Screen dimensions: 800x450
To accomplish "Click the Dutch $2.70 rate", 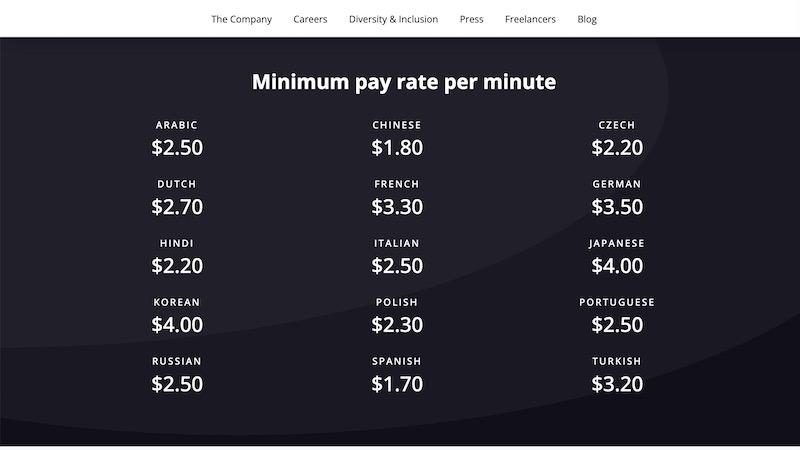I will 177,207.
